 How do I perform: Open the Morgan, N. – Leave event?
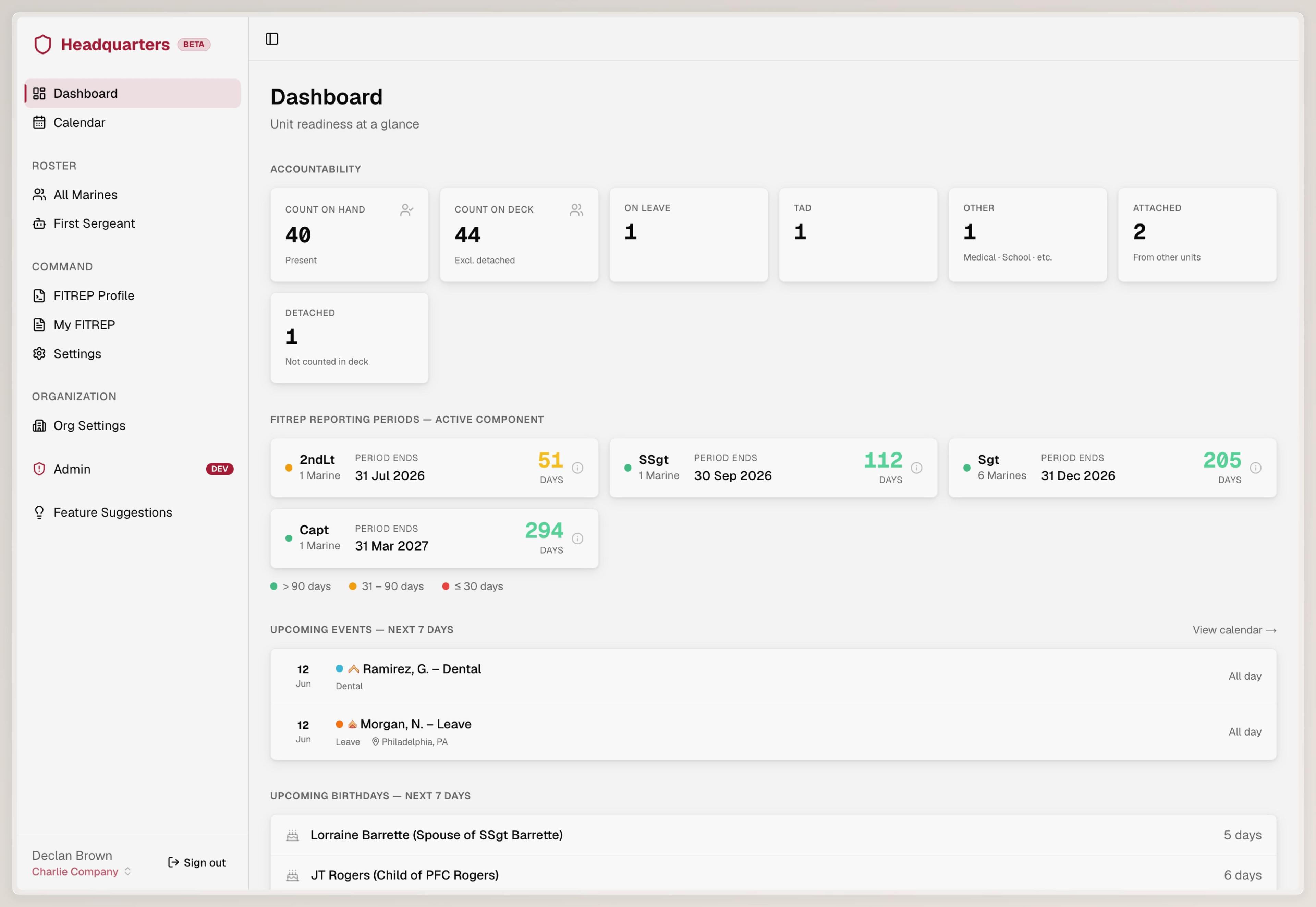point(773,732)
